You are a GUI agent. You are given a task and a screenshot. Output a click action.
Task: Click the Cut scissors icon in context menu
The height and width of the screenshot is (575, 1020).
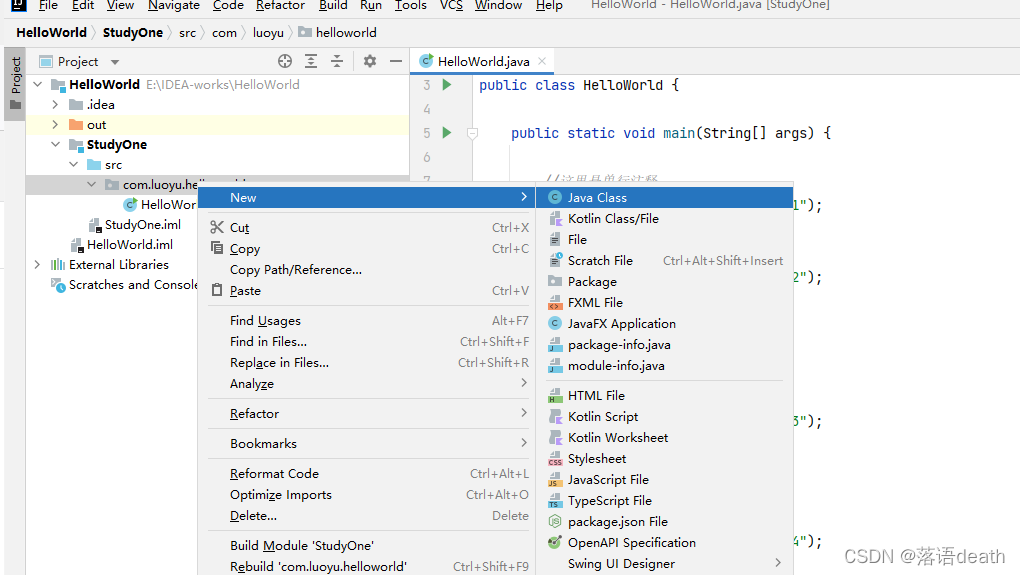tap(217, 227)
